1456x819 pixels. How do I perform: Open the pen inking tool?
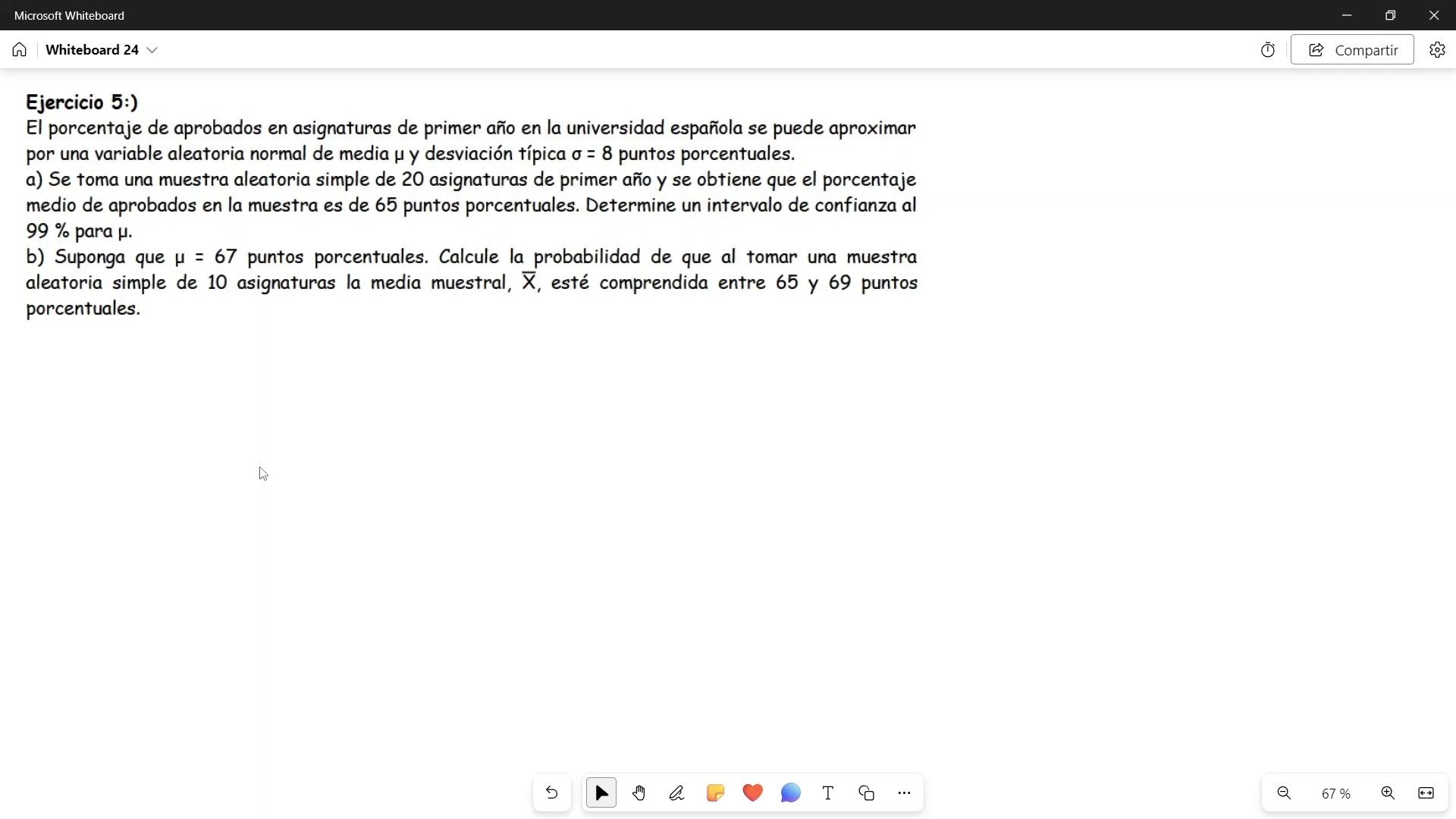[x=676, y=793]
